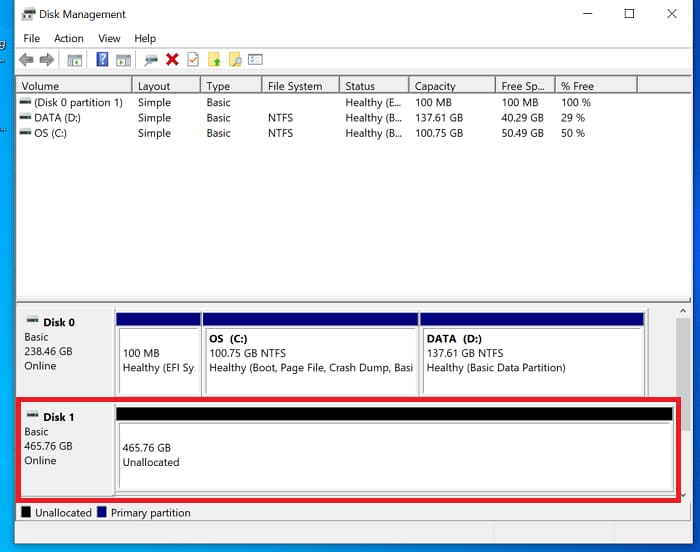Image resolution: width=700 pixels, height=552 pixels.
Task: Open the View menu
Action: pyautogui.click(x=109, y=38)
